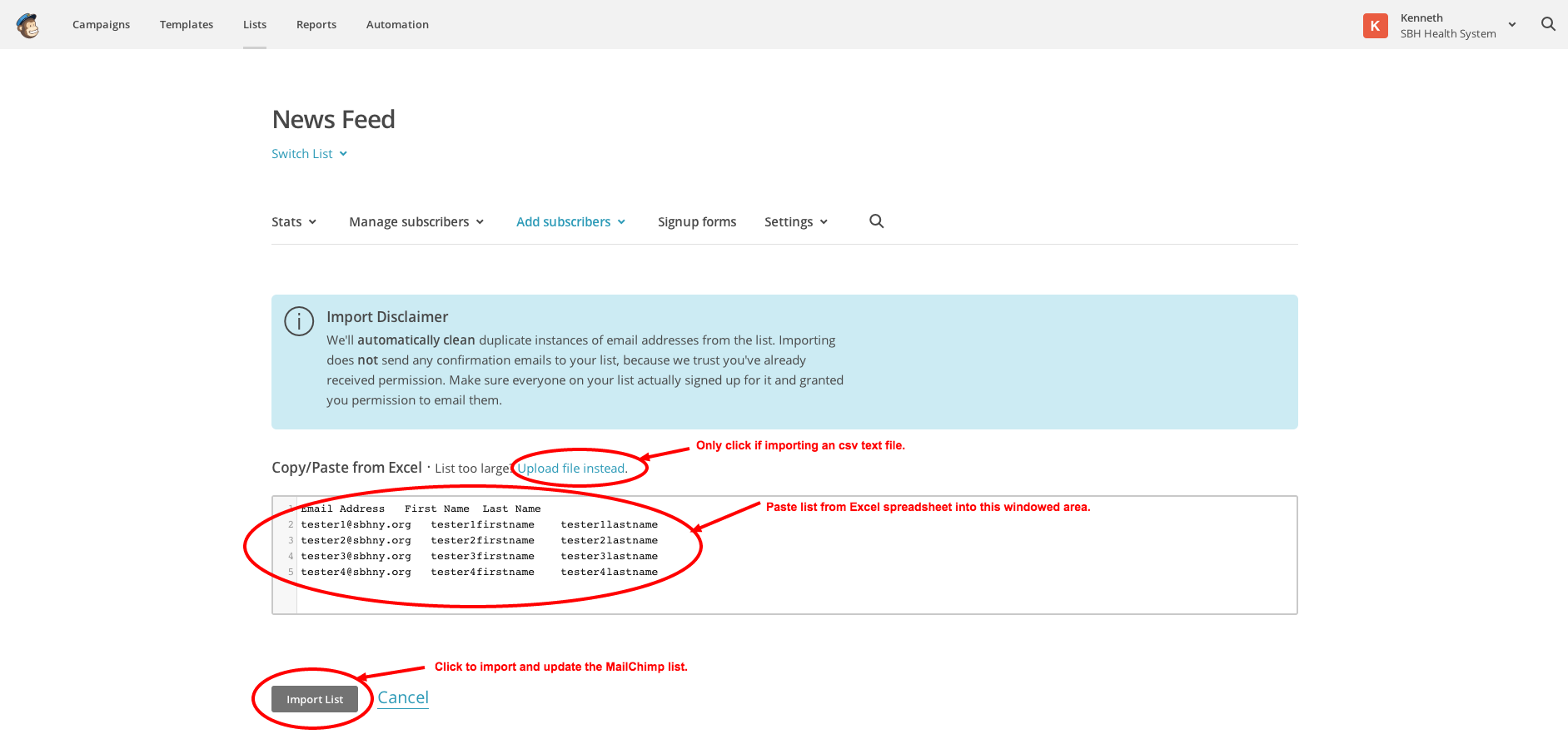
Task: Click the list search magnifier icon
Action: (x=876, y=221)
